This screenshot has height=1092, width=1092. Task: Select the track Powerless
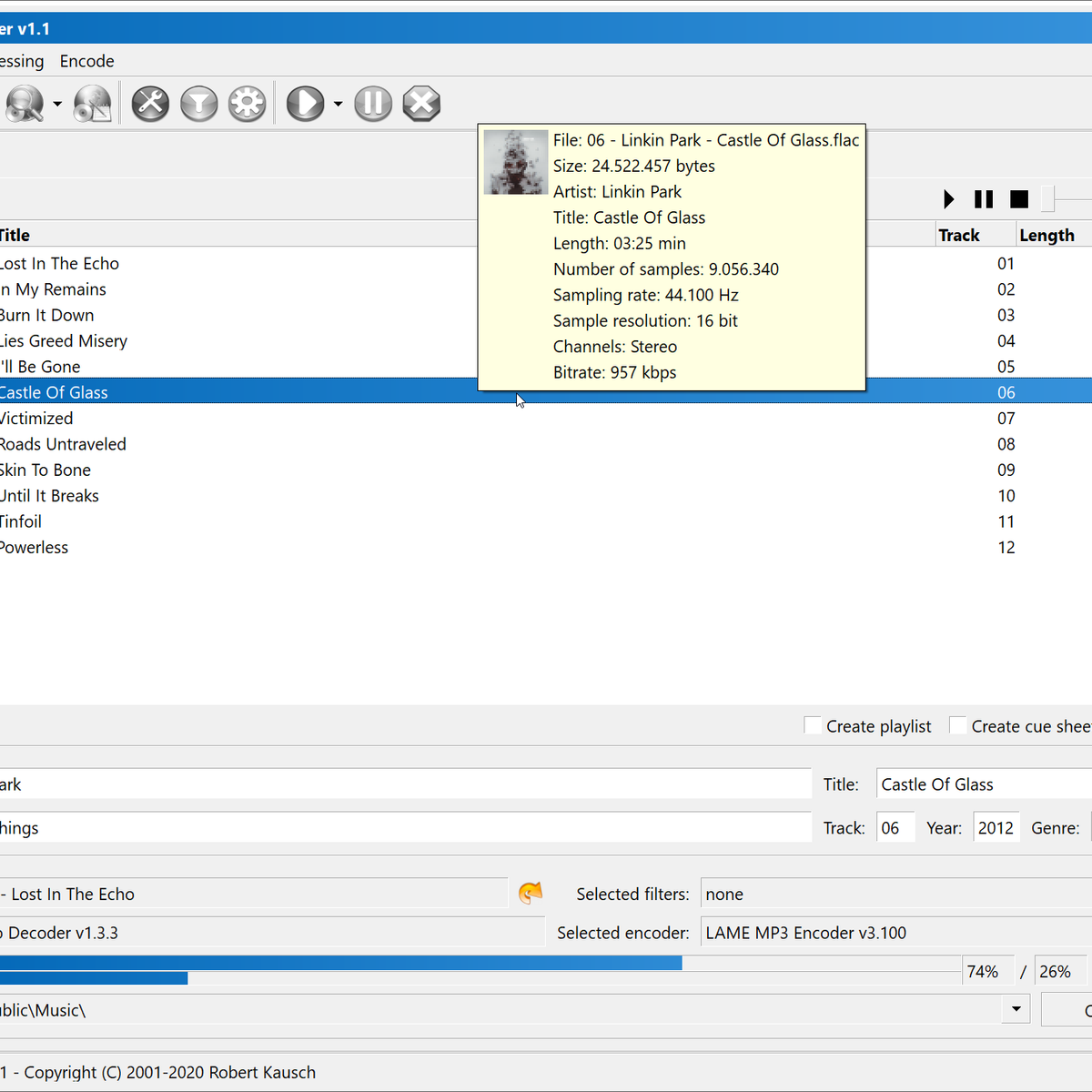(x=546, y=547)
